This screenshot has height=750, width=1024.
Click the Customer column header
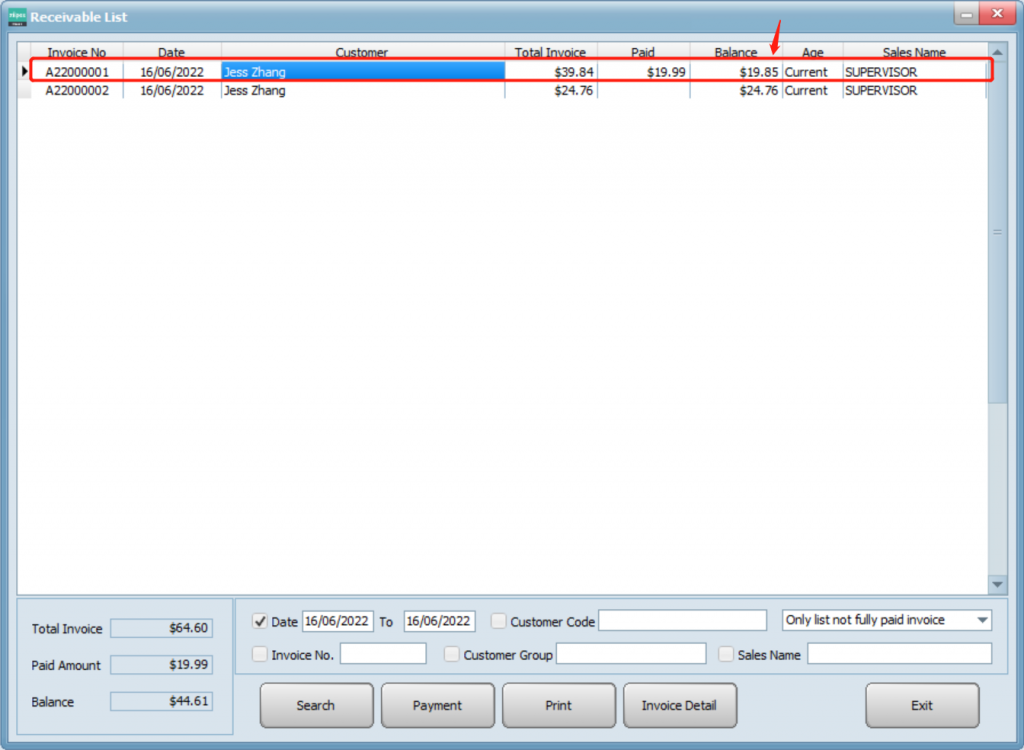point(362,52)
